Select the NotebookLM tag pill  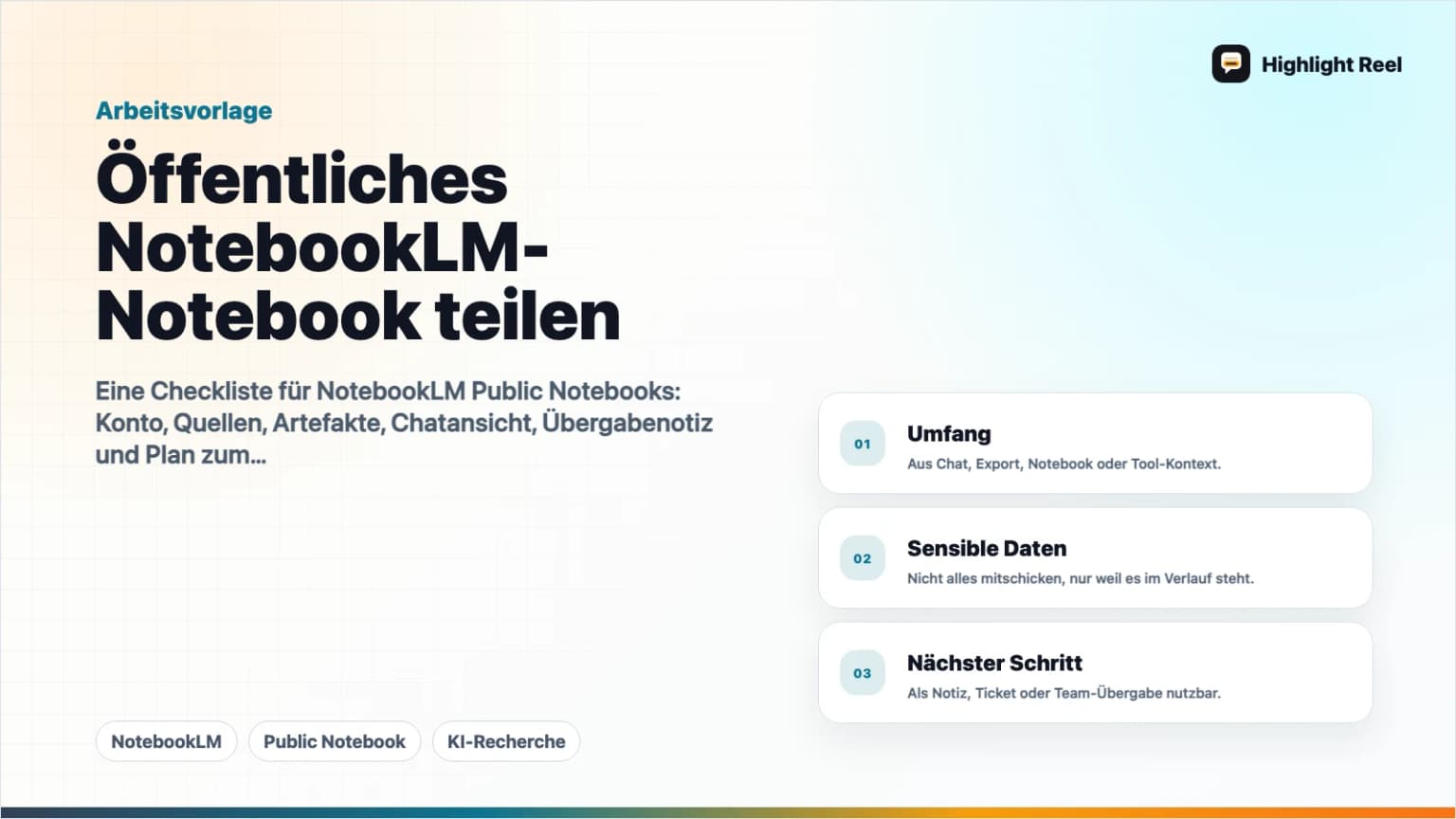coord(166,741)
